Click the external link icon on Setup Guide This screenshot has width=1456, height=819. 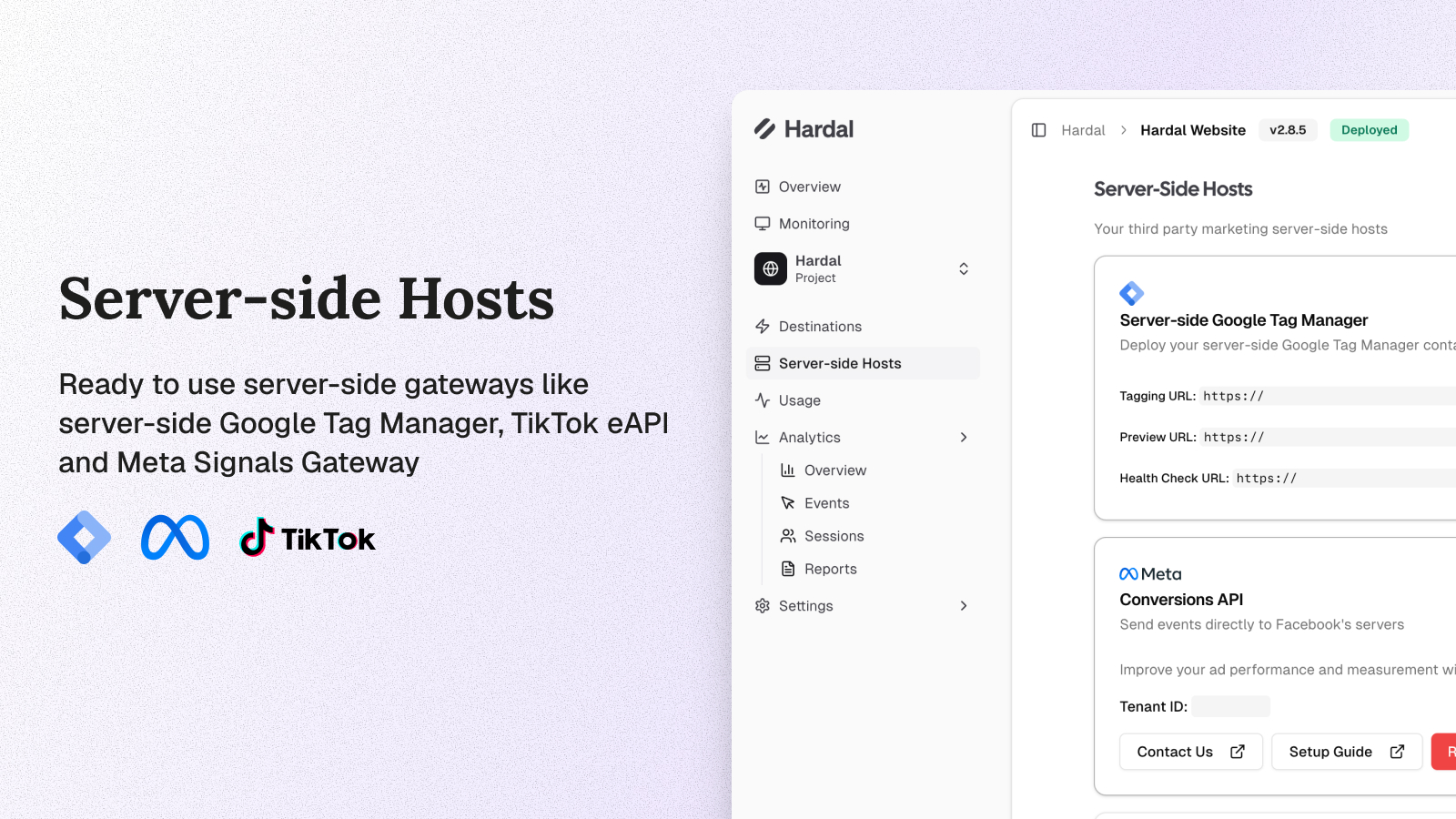point(1397,752)
